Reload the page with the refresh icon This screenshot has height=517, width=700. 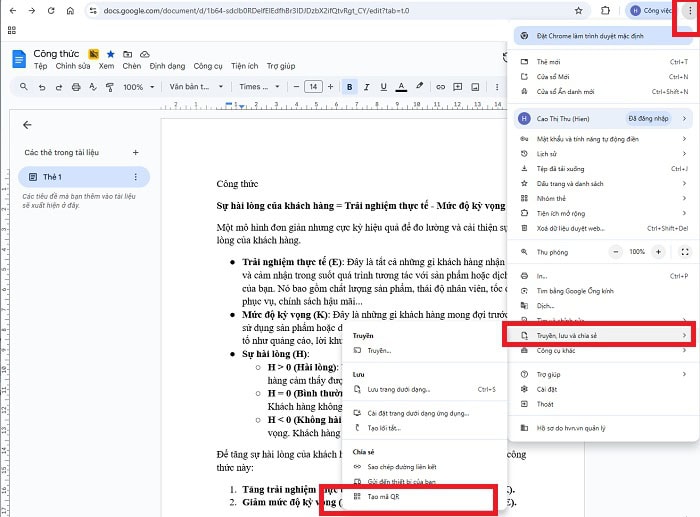tap(51, 11)
